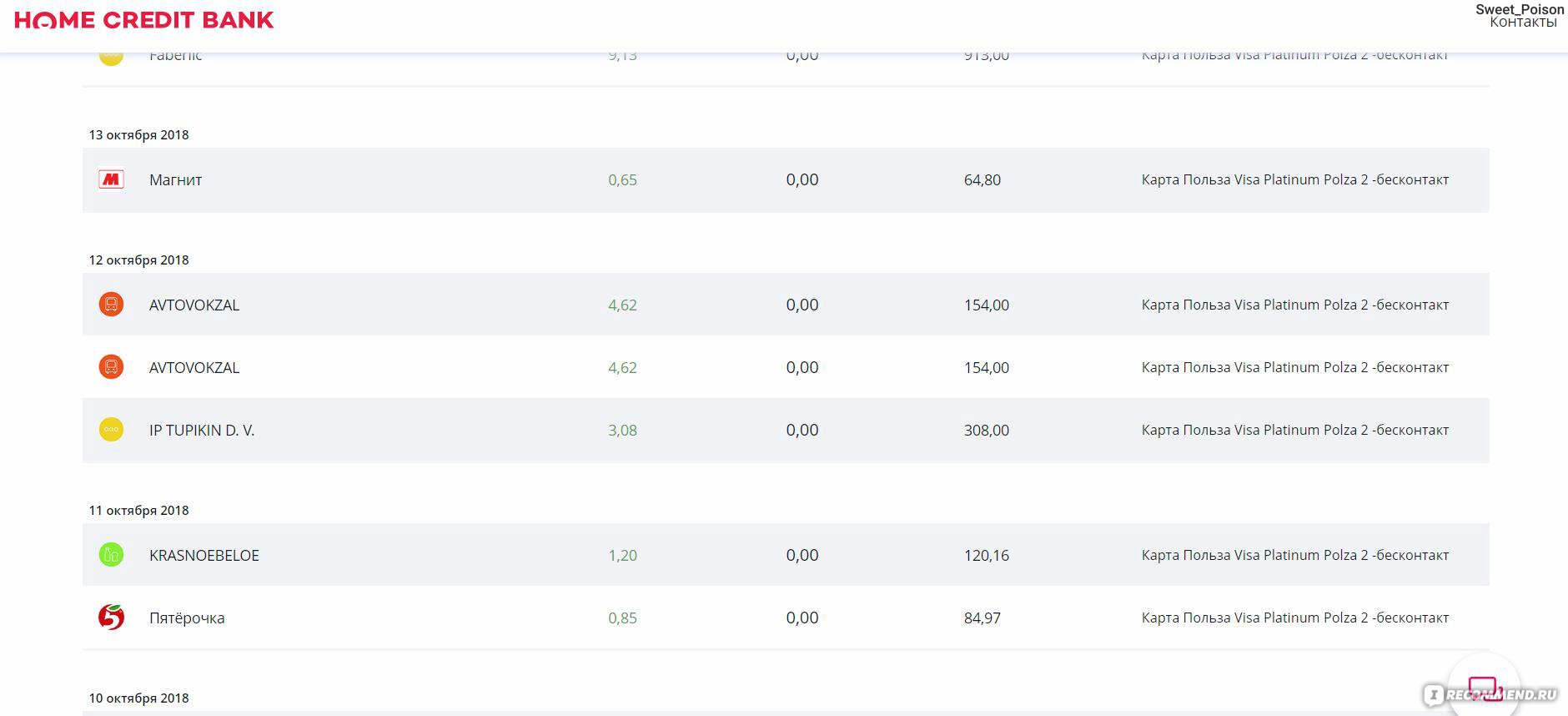Select the 10 октября 2018 date header
Image resolution: width=1568 pixels, height=716 pixels.
click(139, 698)
